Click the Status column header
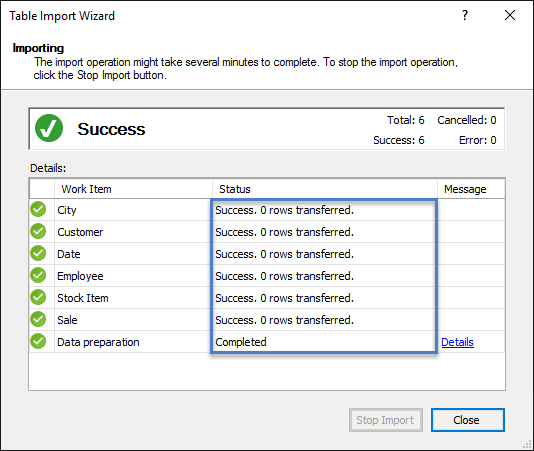534x451 pixels. 325,189
